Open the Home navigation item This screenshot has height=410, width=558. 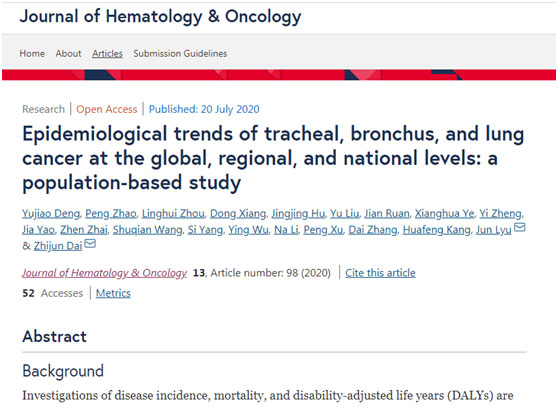32,53
